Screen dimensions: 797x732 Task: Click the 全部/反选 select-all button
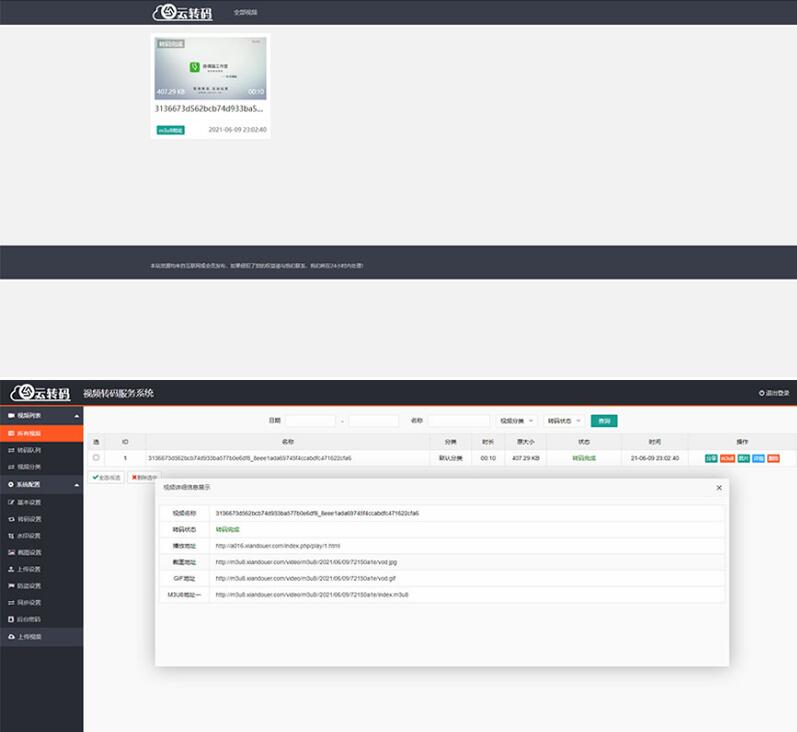click(106, 477)
